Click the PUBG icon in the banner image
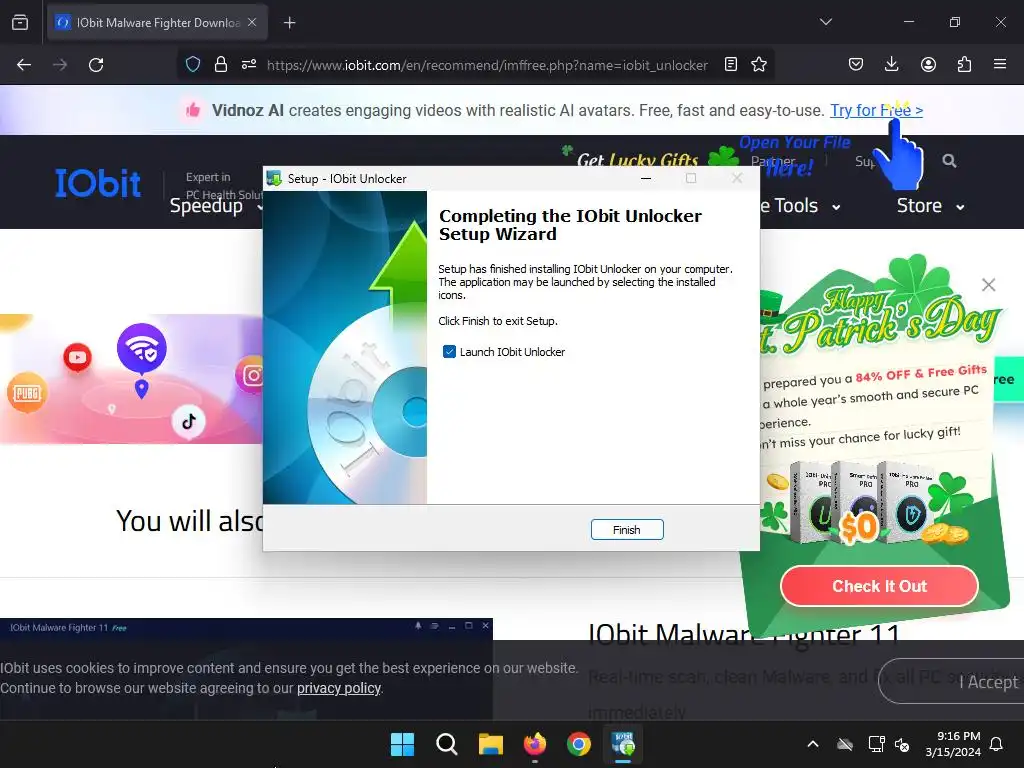Viewport: 1024px width, 768px height. [27, 392]
